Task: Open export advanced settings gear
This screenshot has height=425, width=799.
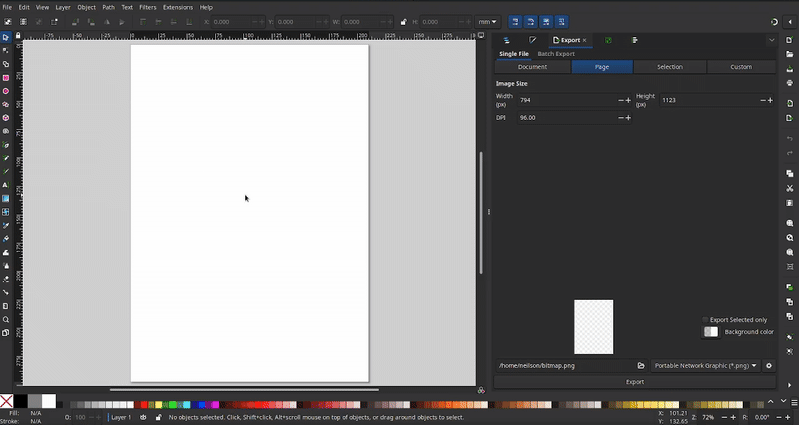Action: tap(769, 366)
